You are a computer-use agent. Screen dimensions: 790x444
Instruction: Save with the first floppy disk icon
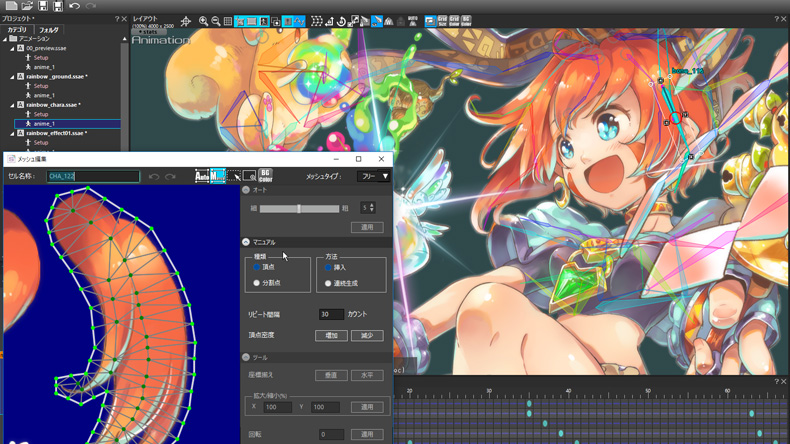tap(43, 6)
